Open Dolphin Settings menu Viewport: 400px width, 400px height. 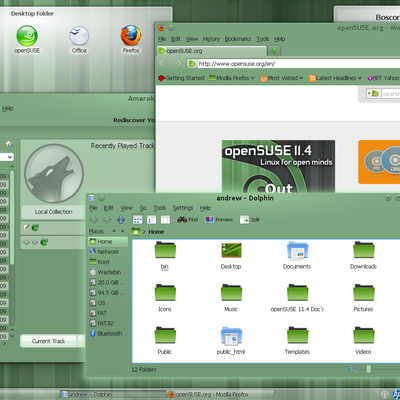pos(183,208)
